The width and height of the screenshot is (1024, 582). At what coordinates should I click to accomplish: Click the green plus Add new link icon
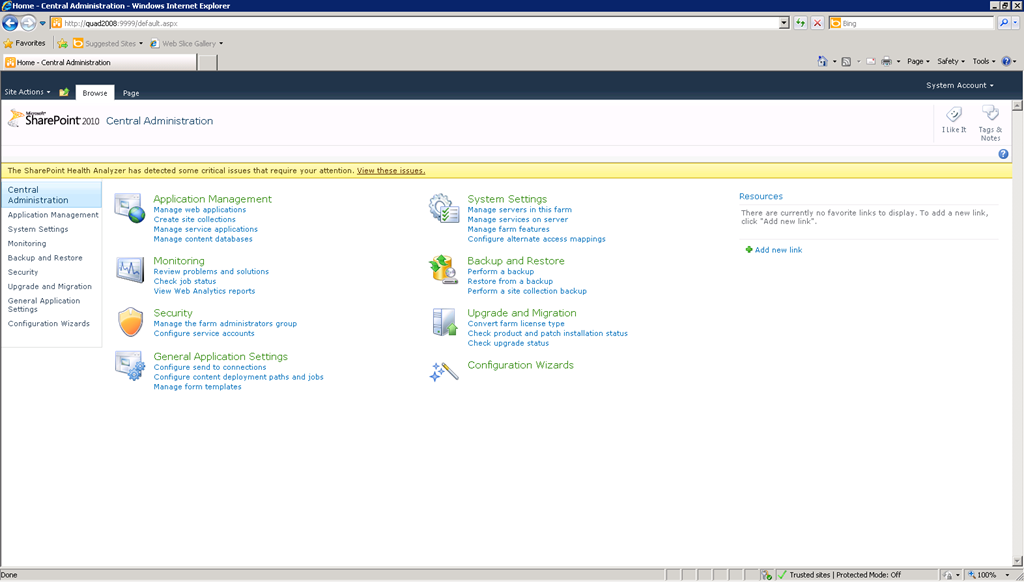748,250
